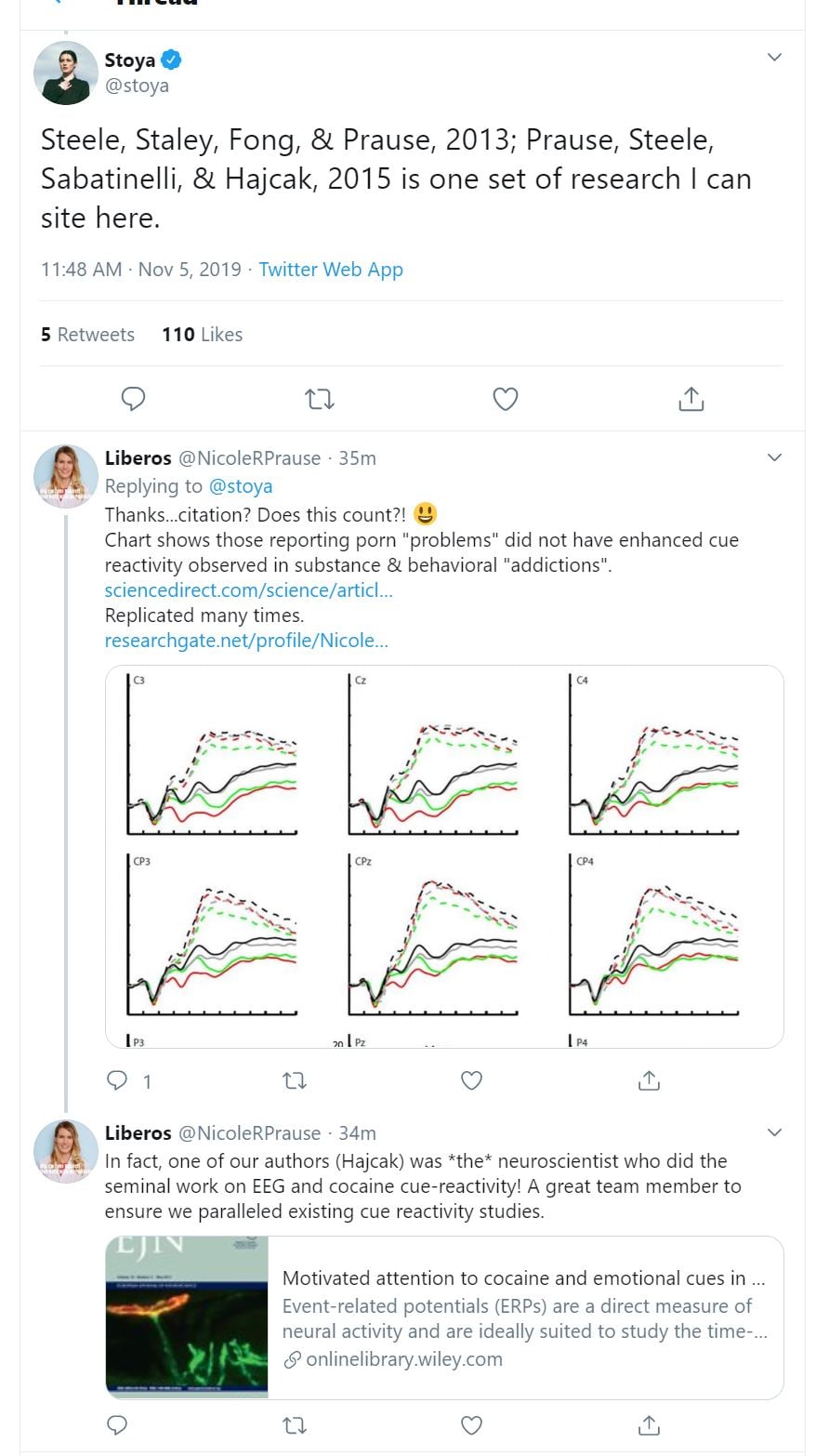
Task: Like the EEG chart tweet
Action: click(472, 1079)
